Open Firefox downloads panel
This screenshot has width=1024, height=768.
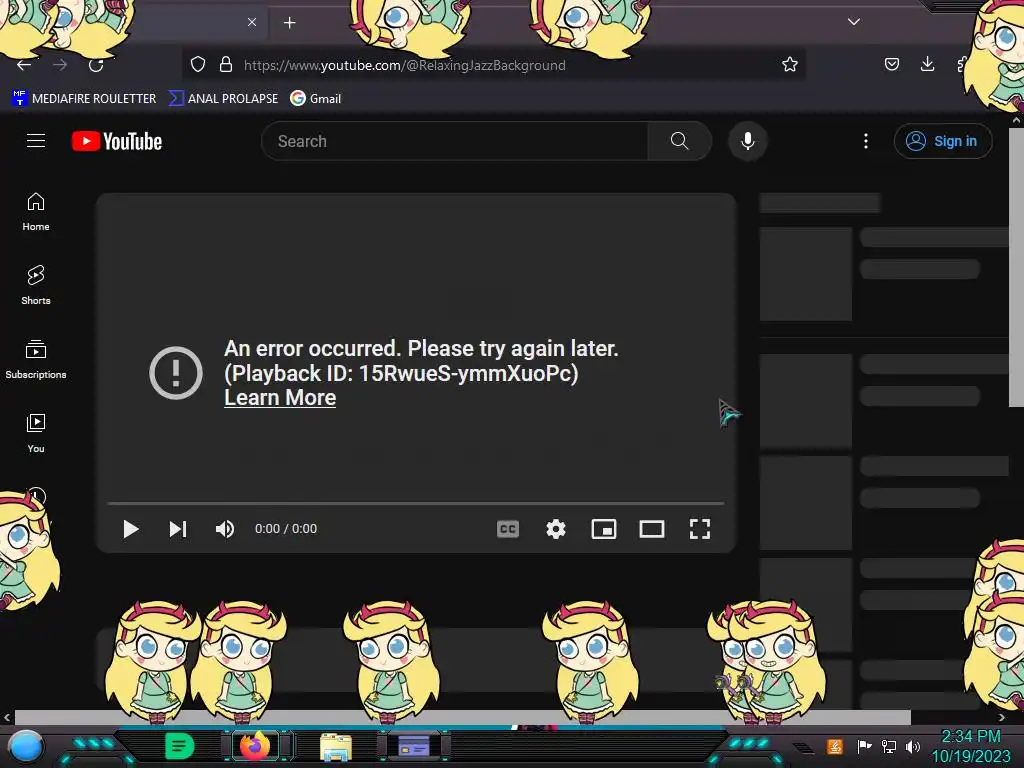coord(927,64)
